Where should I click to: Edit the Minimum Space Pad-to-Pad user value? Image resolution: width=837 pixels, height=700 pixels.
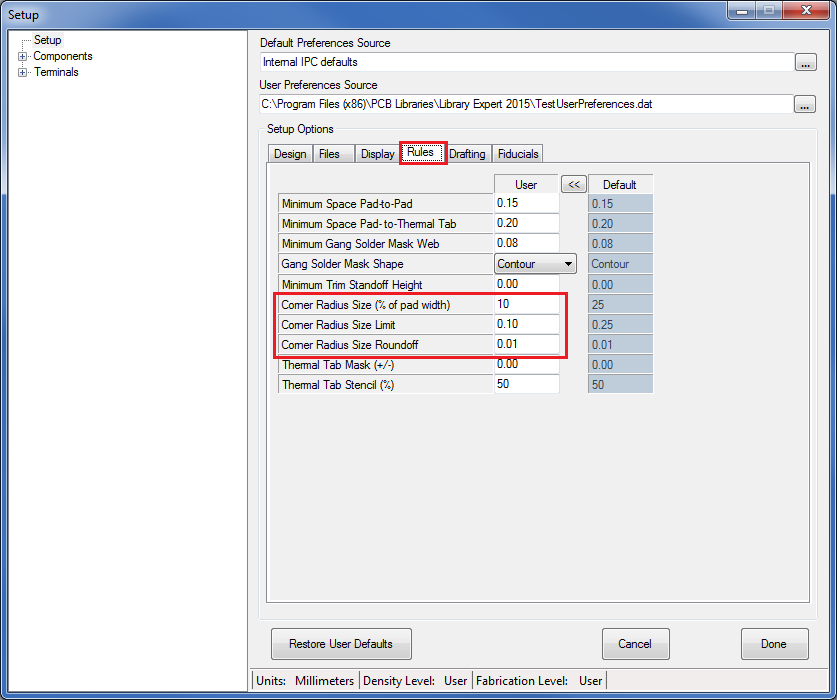pyautogui.click(x=526, y=204)
